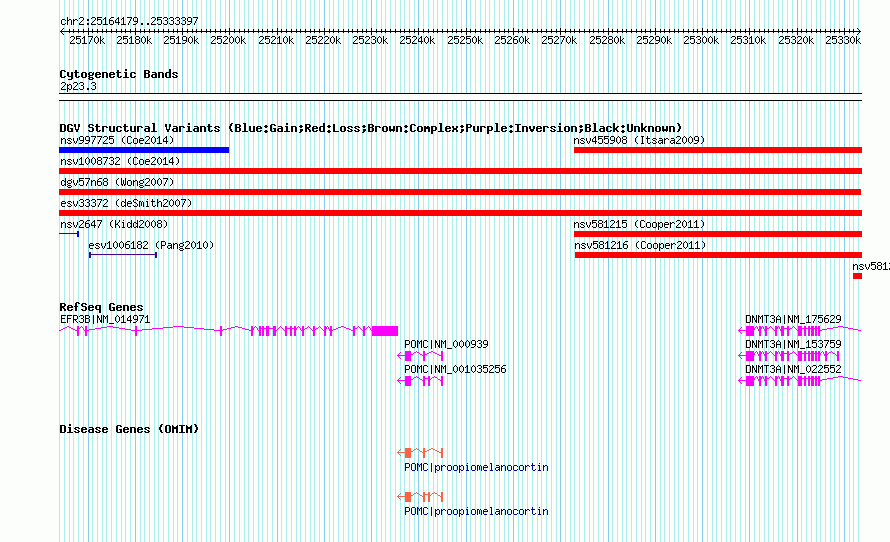Click the lower orange OMIM POMC gene glyph
The height and width of the screenshot is (542, 890).
(420, 497)
